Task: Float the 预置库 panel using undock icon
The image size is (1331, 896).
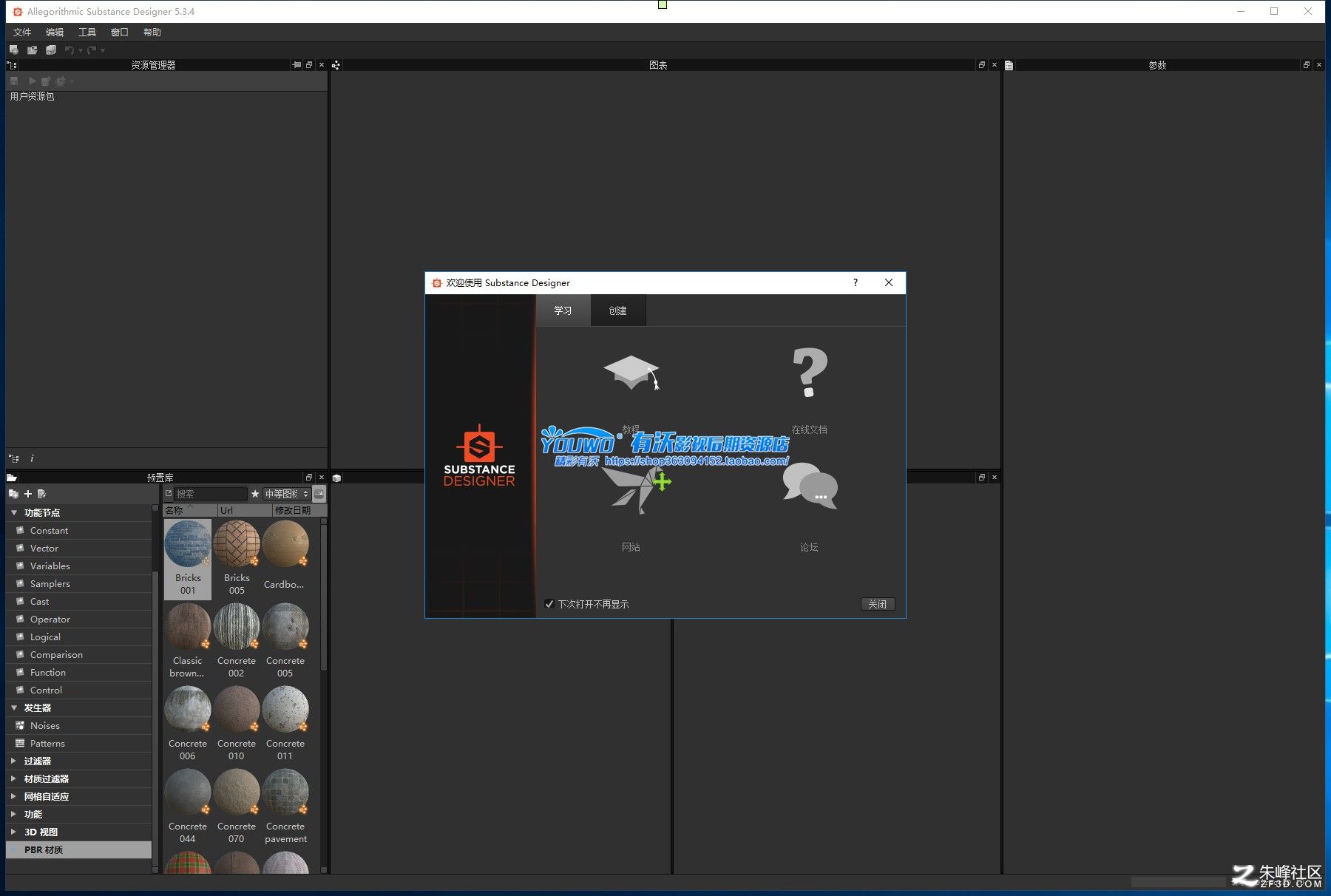Action: [309, 478]
